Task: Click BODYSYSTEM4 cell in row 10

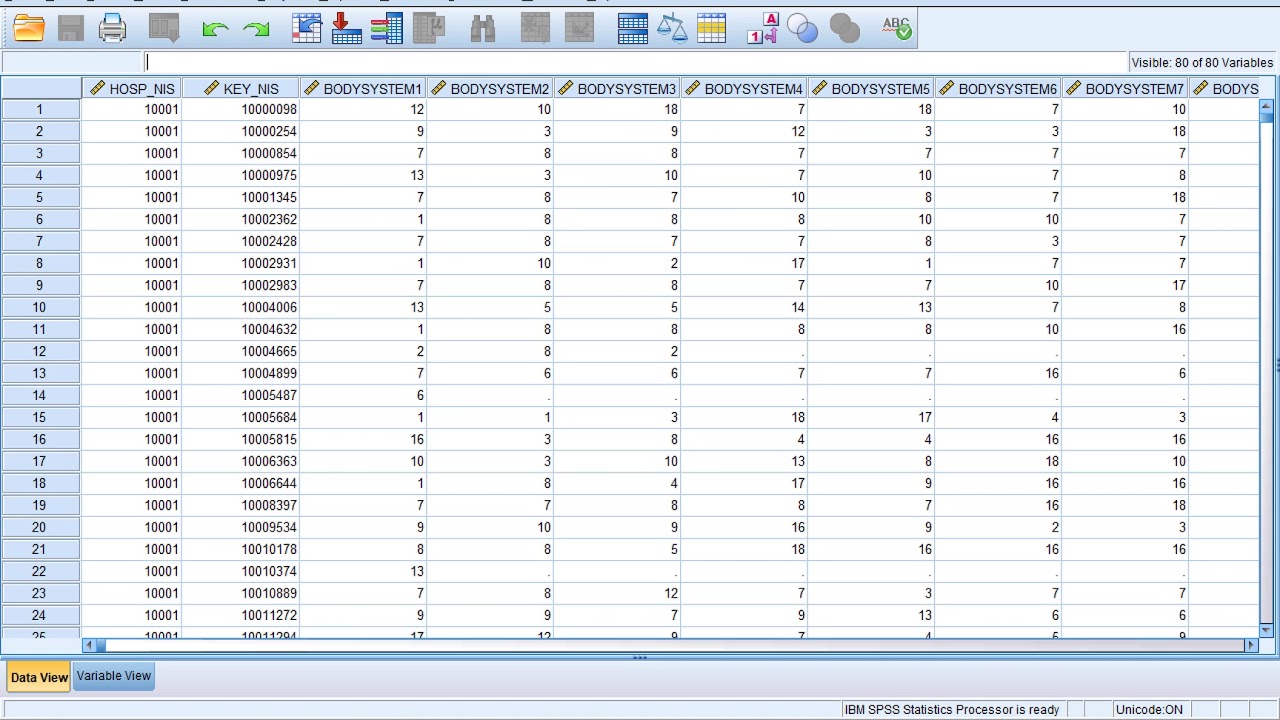Action: 744,307
